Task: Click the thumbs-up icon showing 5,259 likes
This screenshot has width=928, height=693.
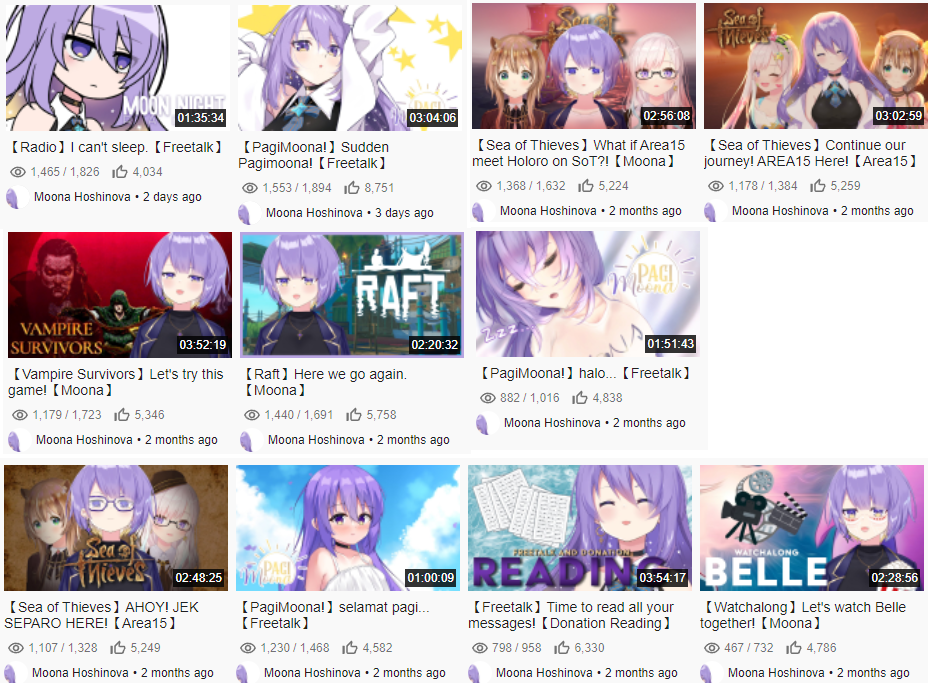Action: point(817,186)
